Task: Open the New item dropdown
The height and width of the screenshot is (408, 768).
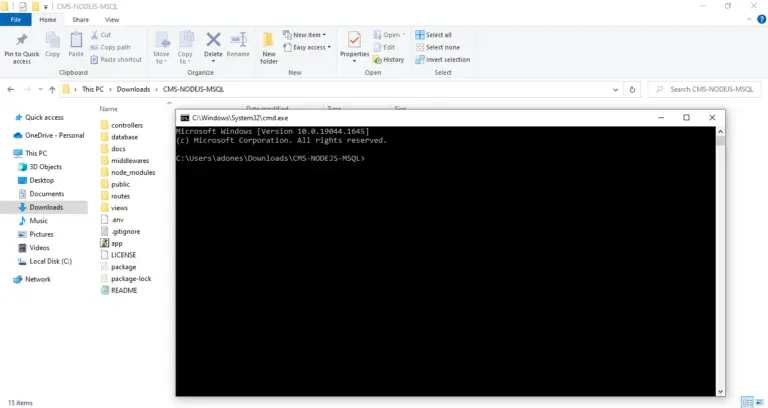Action: tap(304, 35)
